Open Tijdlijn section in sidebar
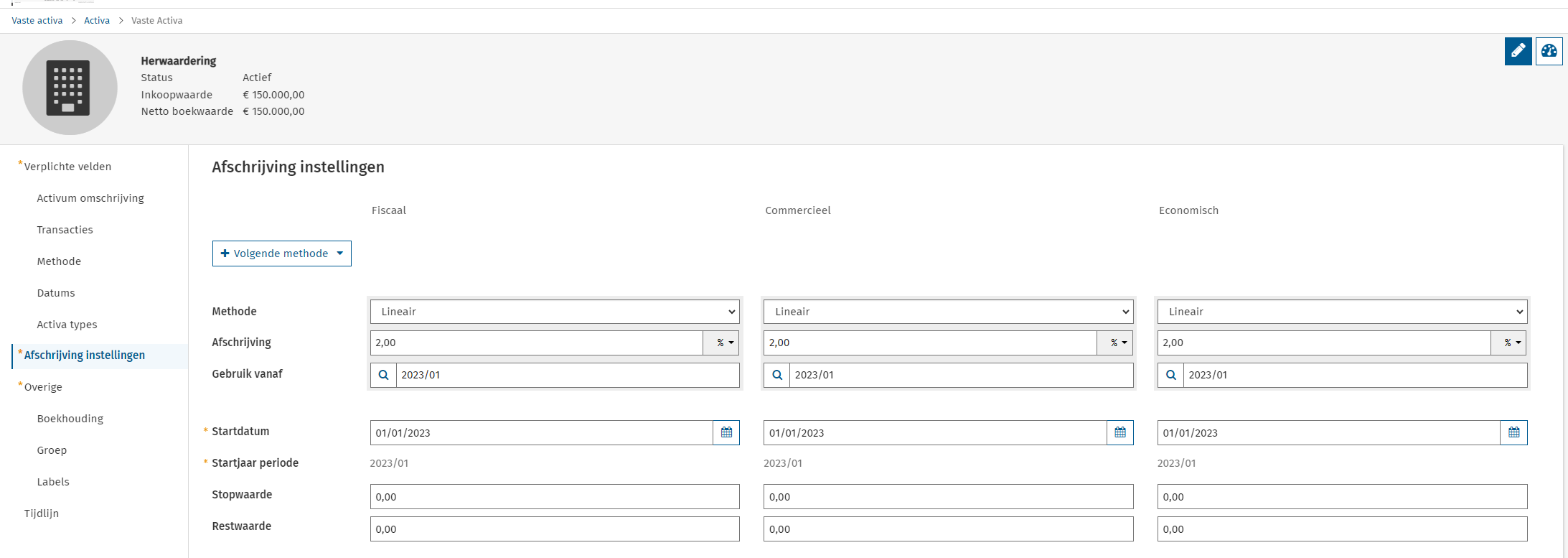Viewport: 1568px width, 558px height. pos(42,513)
